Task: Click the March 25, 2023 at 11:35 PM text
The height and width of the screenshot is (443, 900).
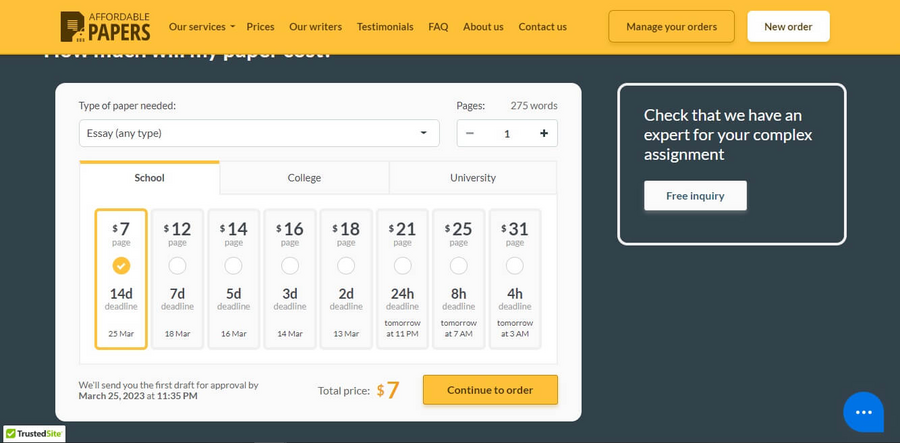Action: pyautogui.click(x=138, y=396)
